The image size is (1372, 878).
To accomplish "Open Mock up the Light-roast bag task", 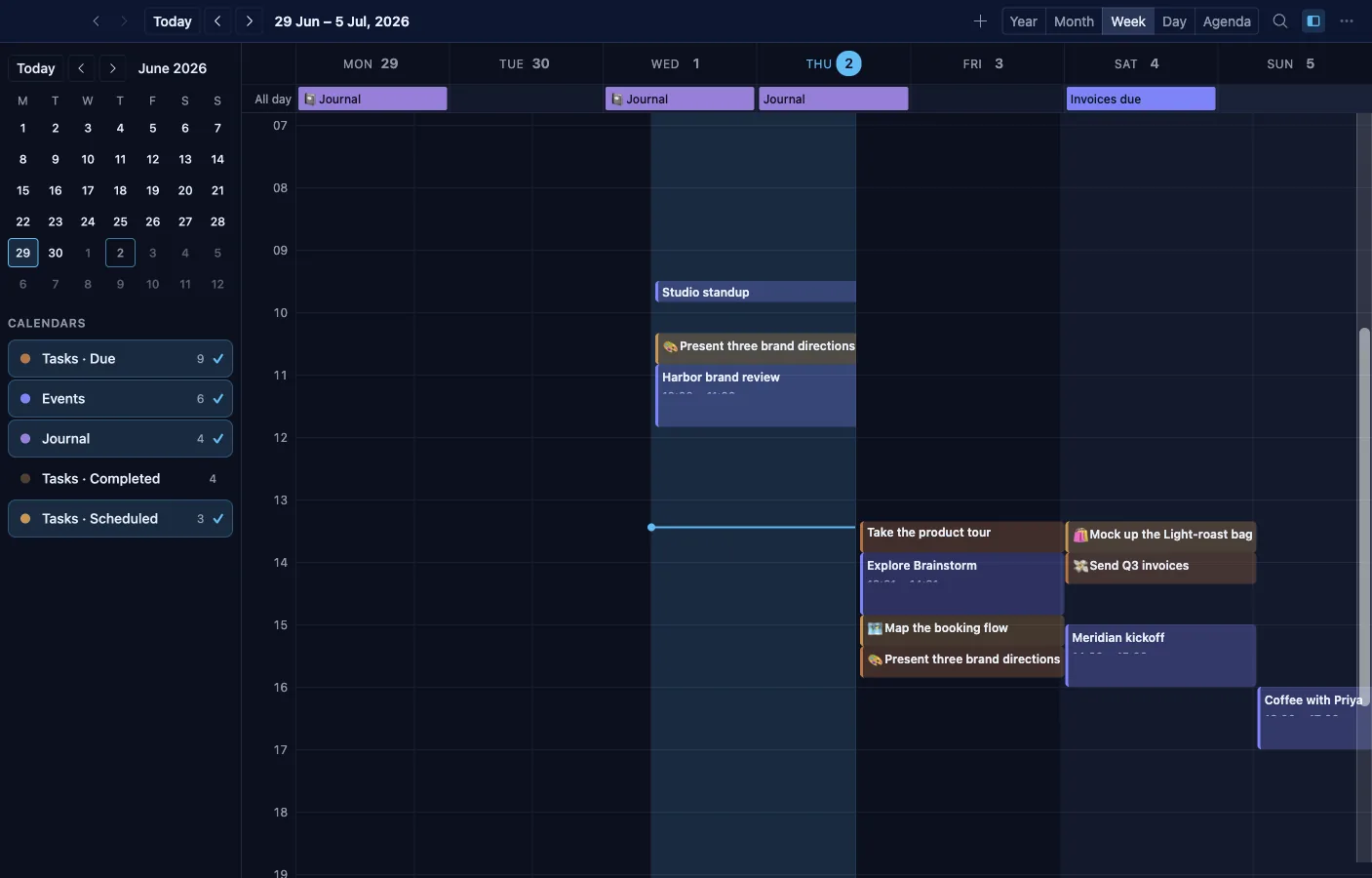I will (1160, 535).
